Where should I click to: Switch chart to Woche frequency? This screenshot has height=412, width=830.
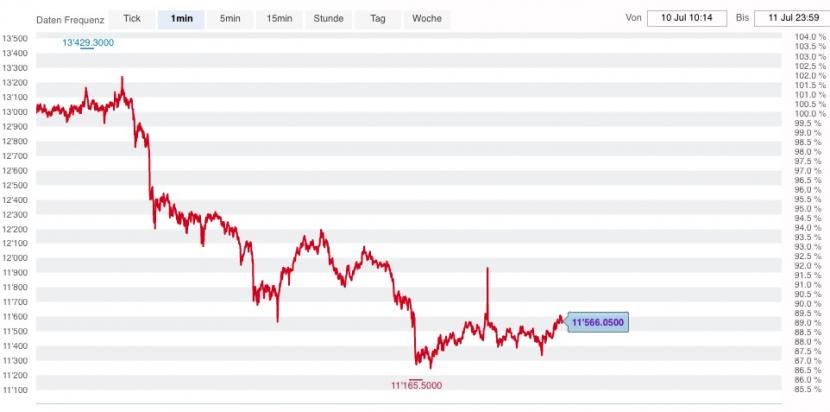coord(427,19)
